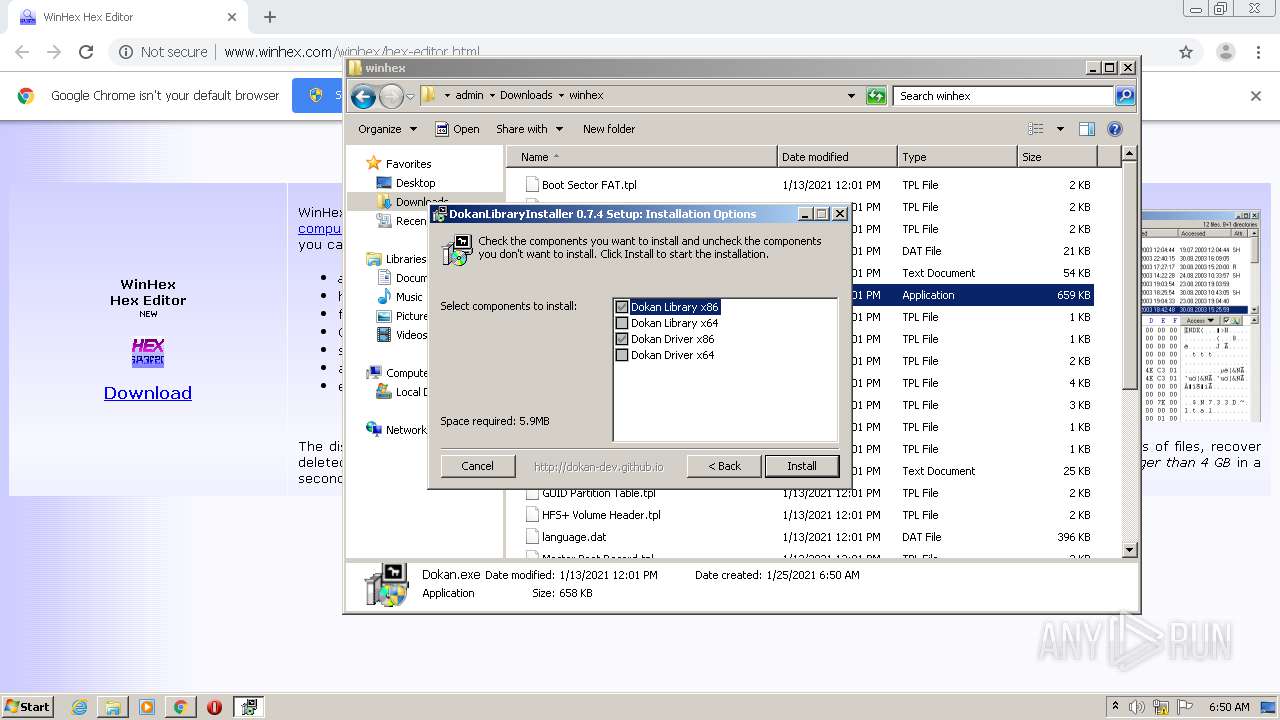This screenshot has width=1280, height=720.
Task: Reload the Chrome page
Action: click(x=86, y=52)
